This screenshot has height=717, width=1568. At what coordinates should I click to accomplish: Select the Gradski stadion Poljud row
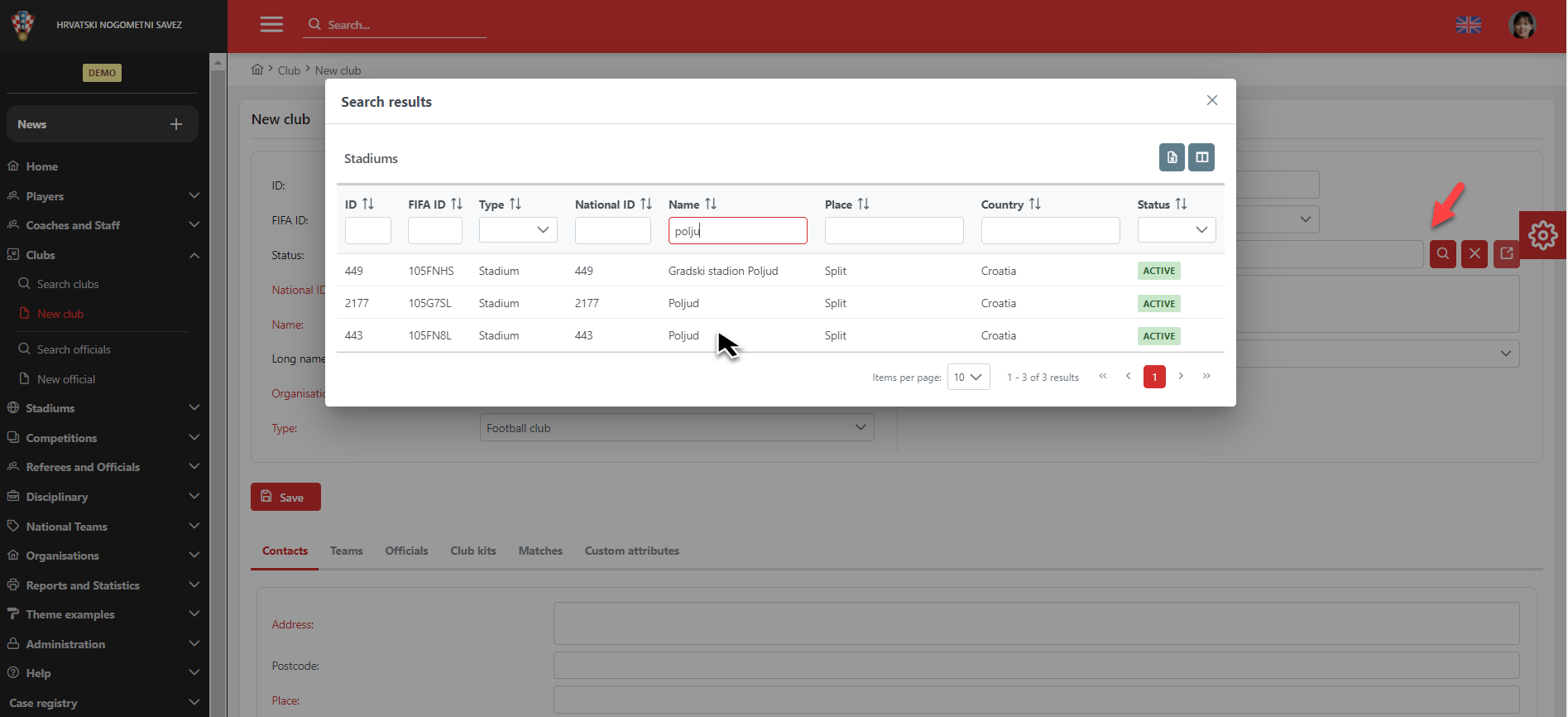tap(723, 271)
